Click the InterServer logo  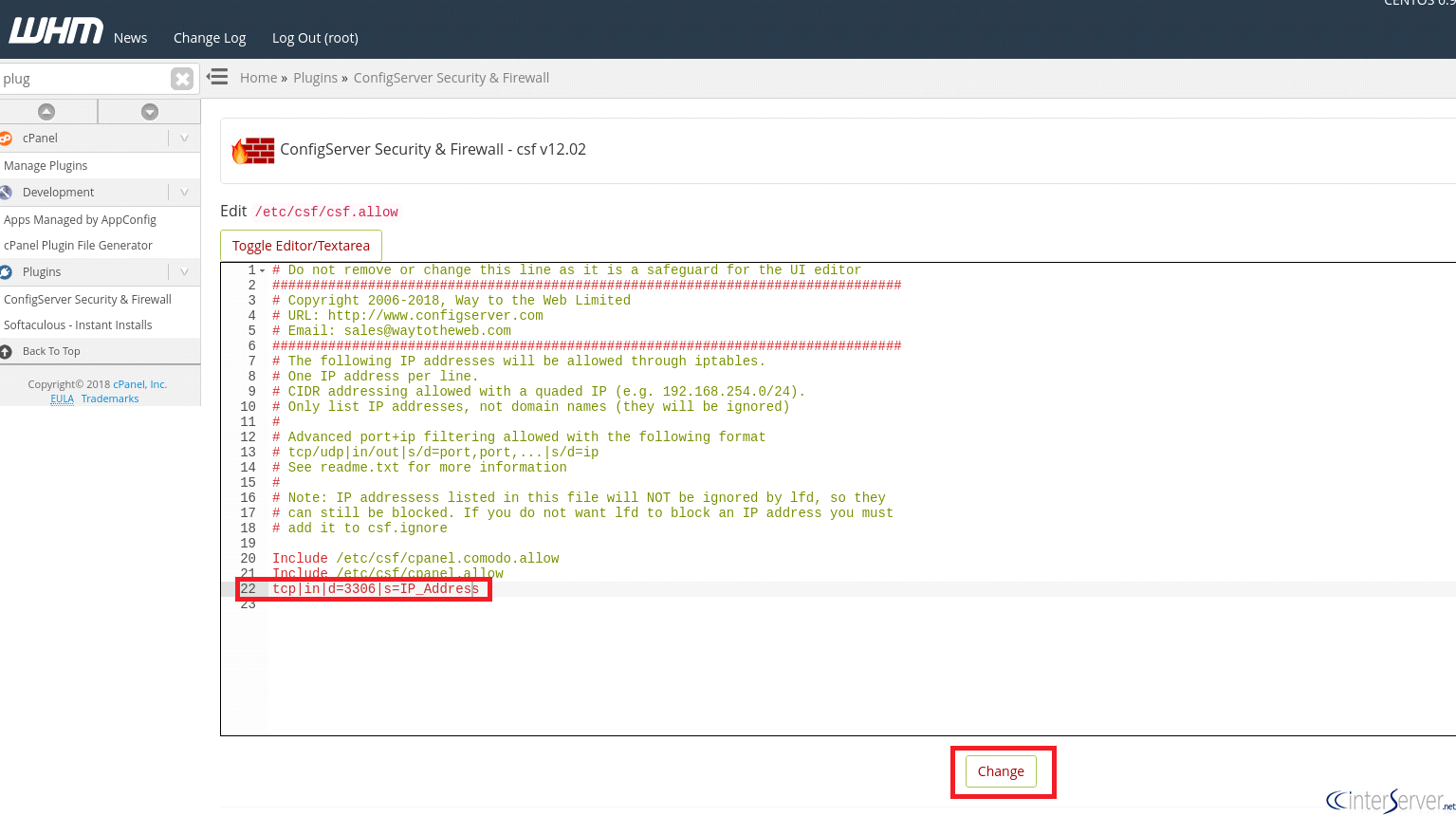point(1391,800)
